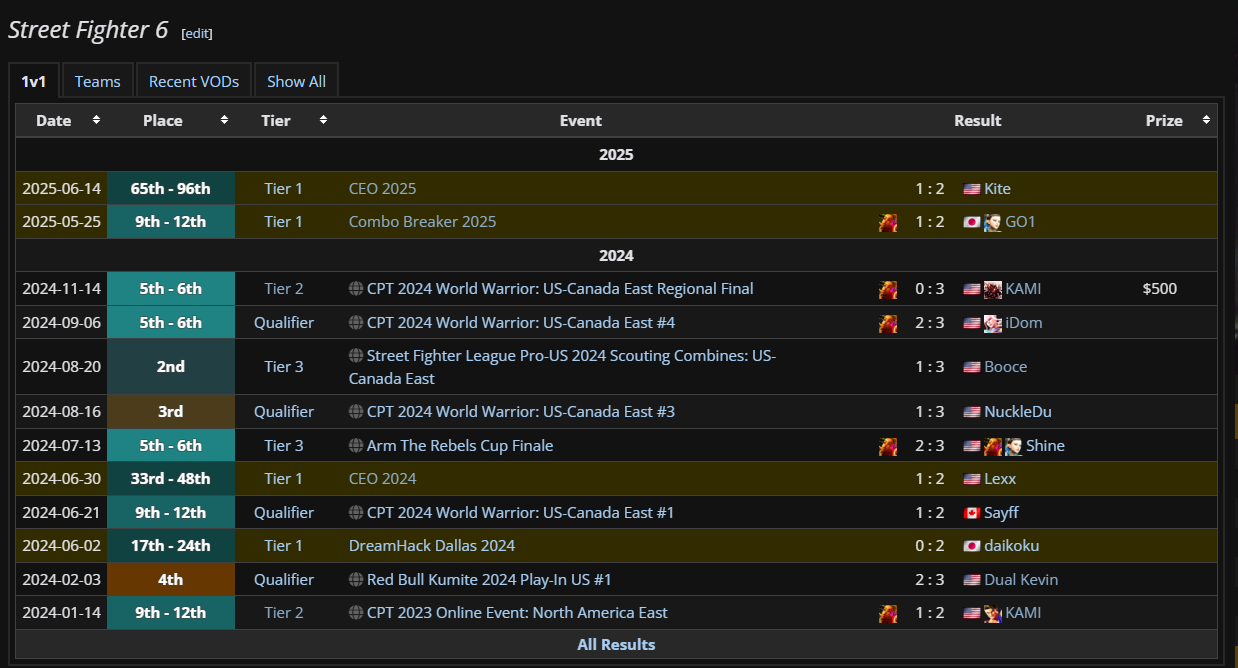The image size is (1238, 668).
Task: Click the 0 : 3 result score
Action: 930,289
